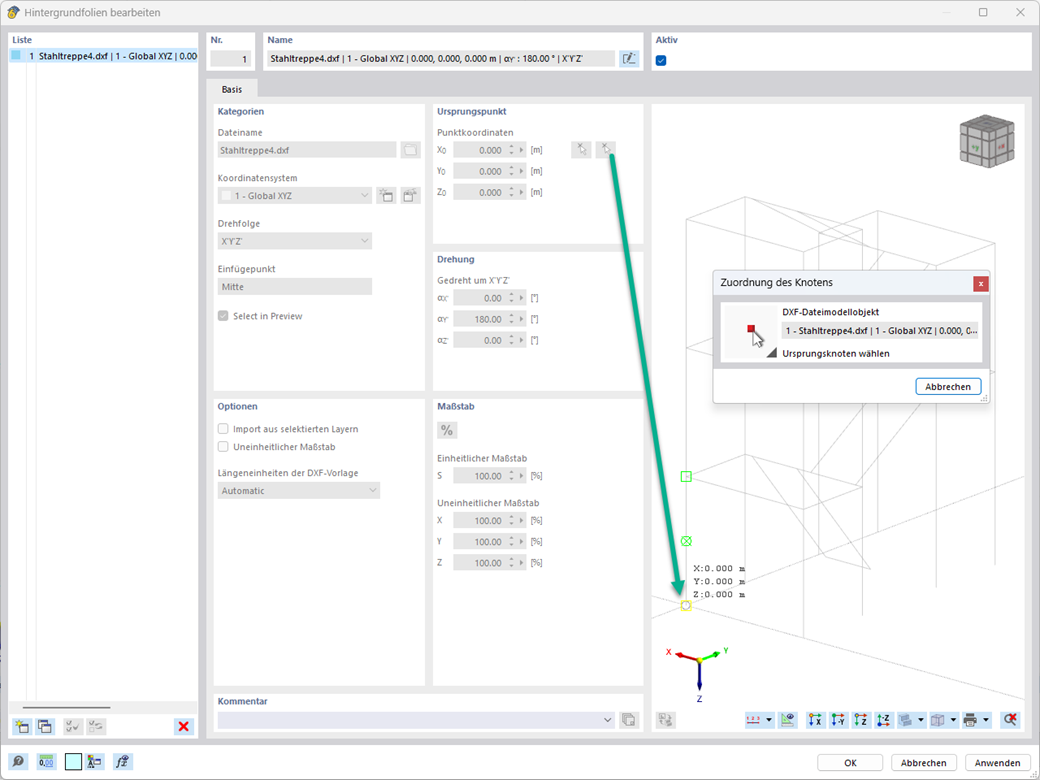The image size is (1040, 780).
Task: Click node pick icon in Zuordnung dialog
Action: (x=751, y=332)
